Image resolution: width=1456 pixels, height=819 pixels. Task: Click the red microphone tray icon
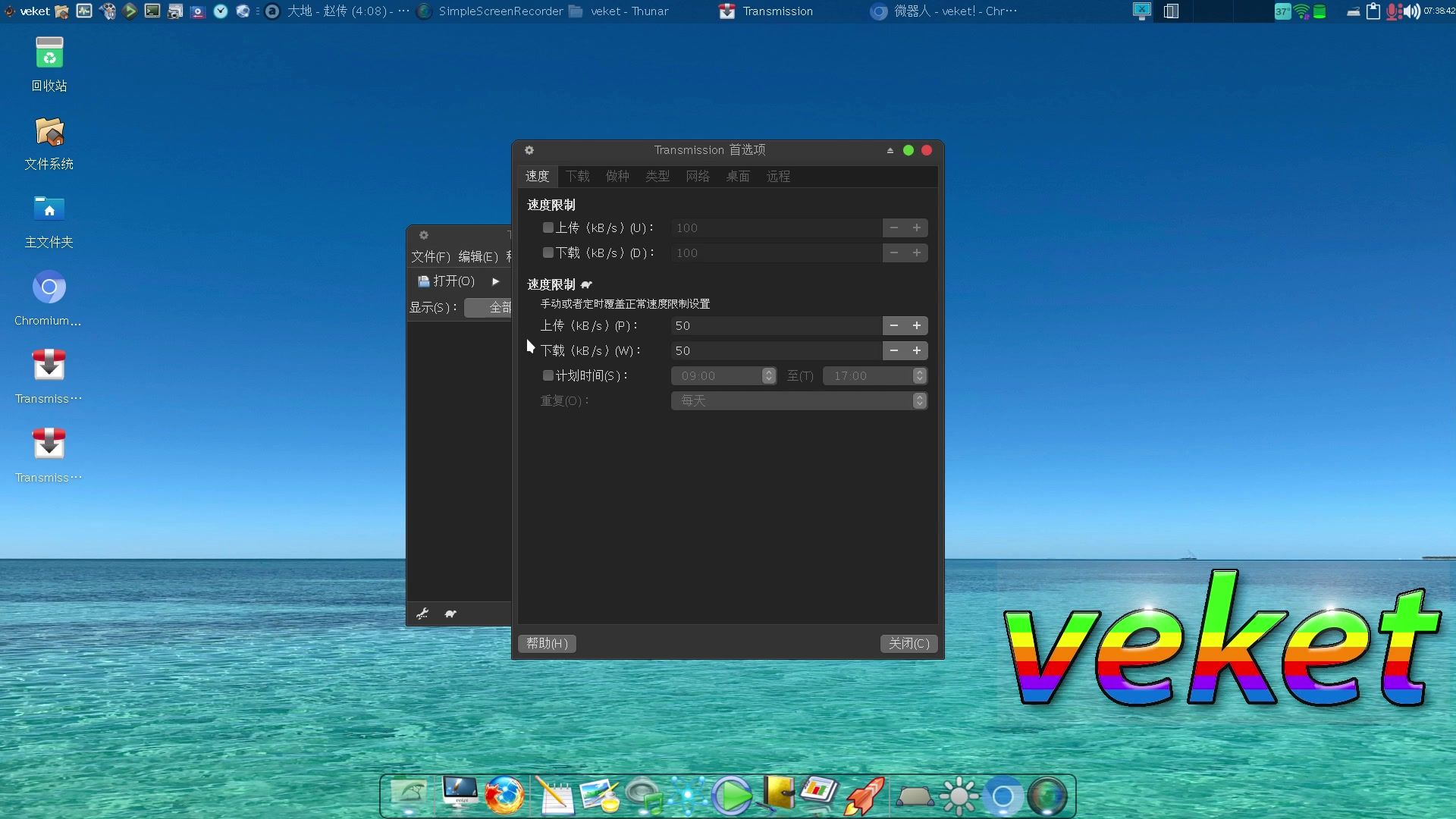point(1394,11)
